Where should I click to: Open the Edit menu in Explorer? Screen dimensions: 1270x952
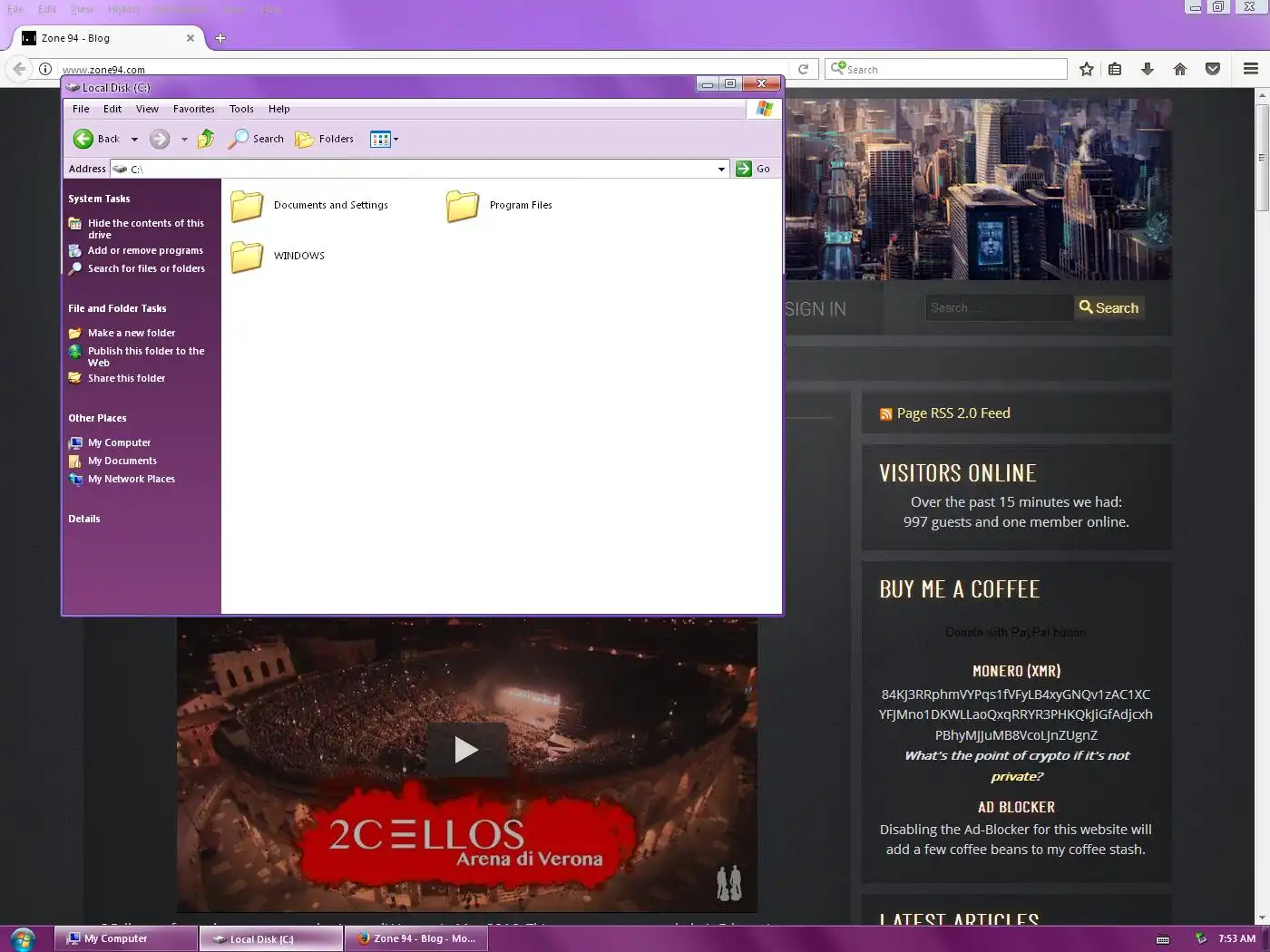click(112, 109)
